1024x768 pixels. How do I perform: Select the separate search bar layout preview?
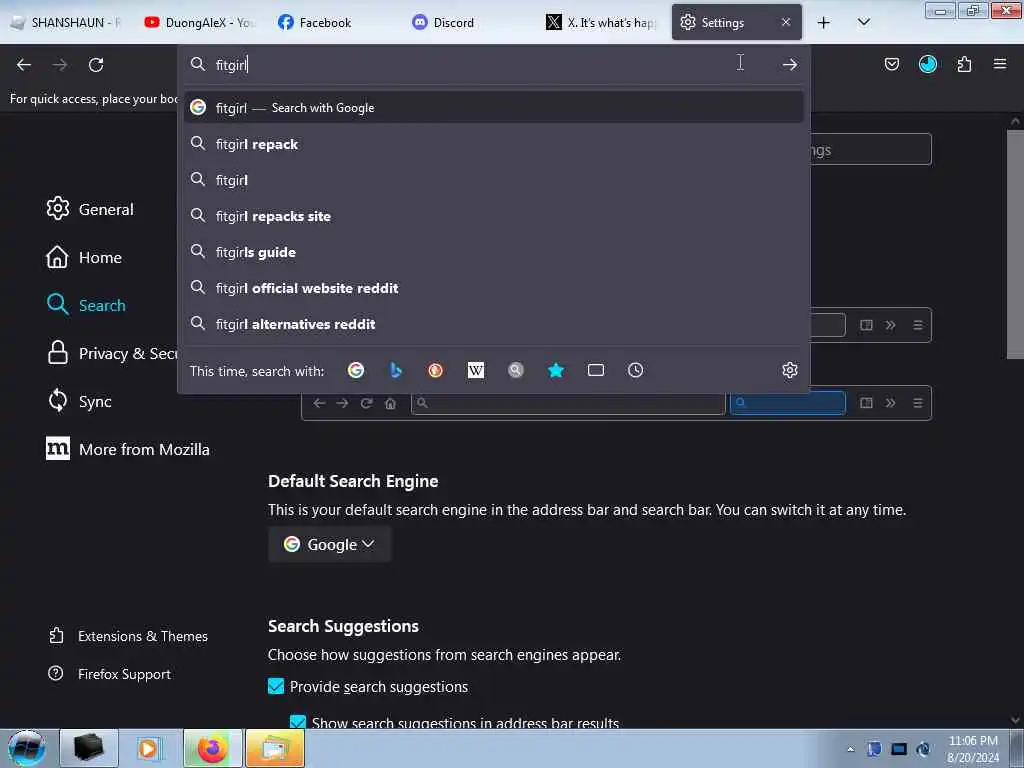616,402
